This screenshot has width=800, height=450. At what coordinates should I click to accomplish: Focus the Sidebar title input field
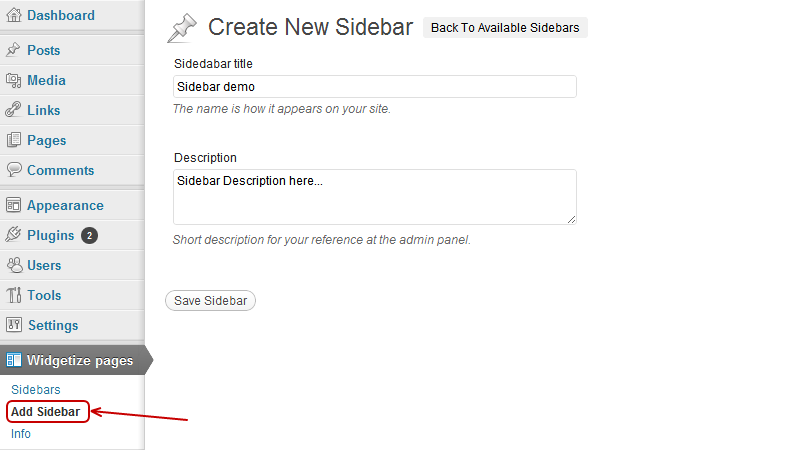coord(374,87)
